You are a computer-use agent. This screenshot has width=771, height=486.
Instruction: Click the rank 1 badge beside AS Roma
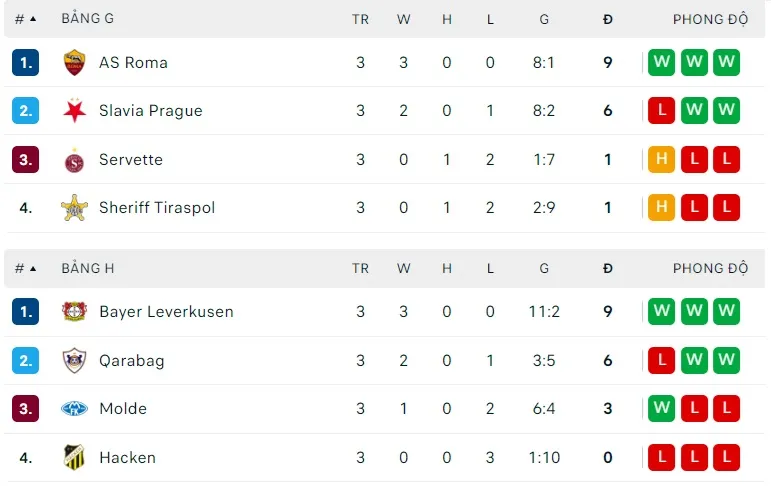click(x=26, y=63)
